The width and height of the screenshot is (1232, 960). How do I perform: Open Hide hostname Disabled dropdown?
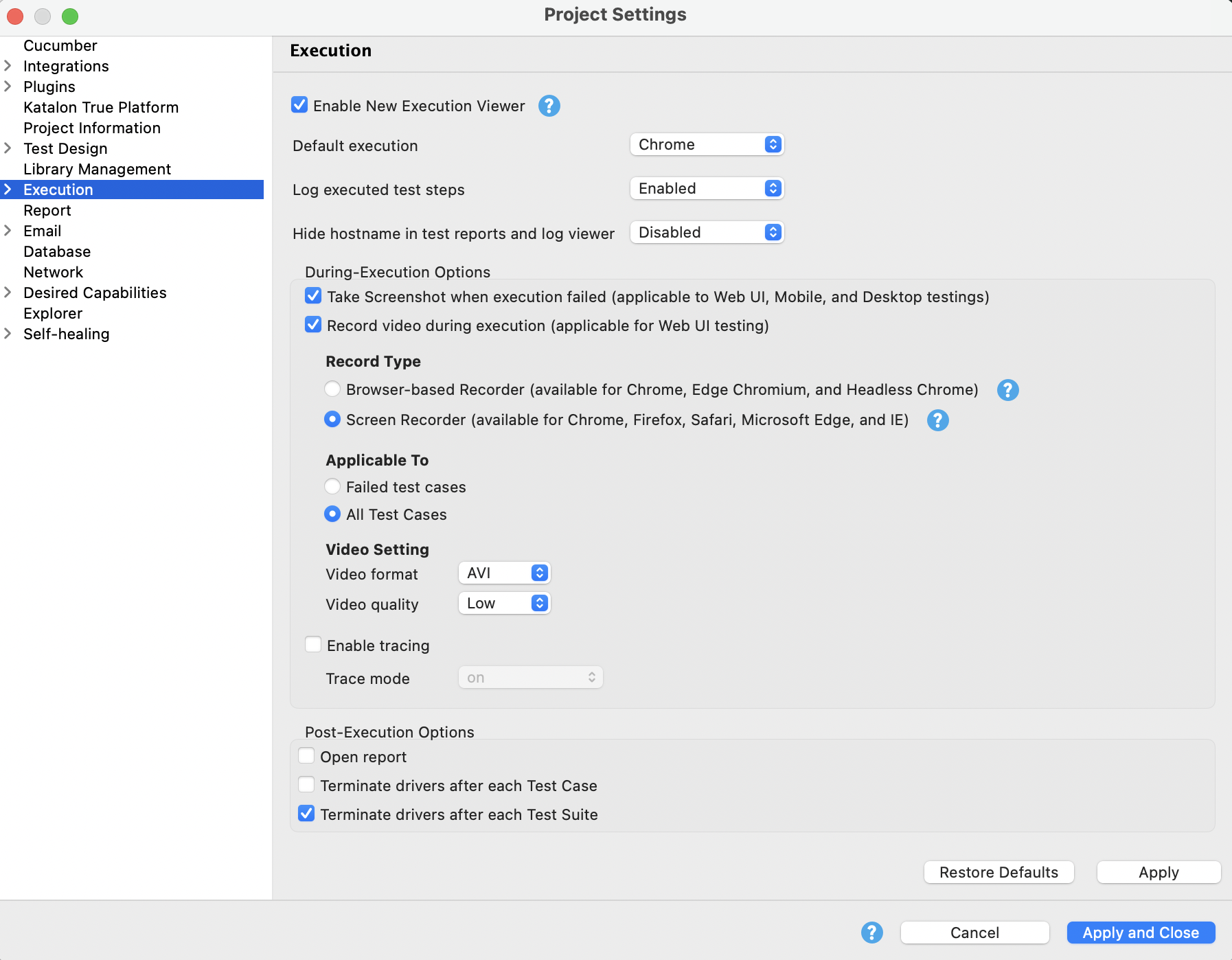click(707, 233)
